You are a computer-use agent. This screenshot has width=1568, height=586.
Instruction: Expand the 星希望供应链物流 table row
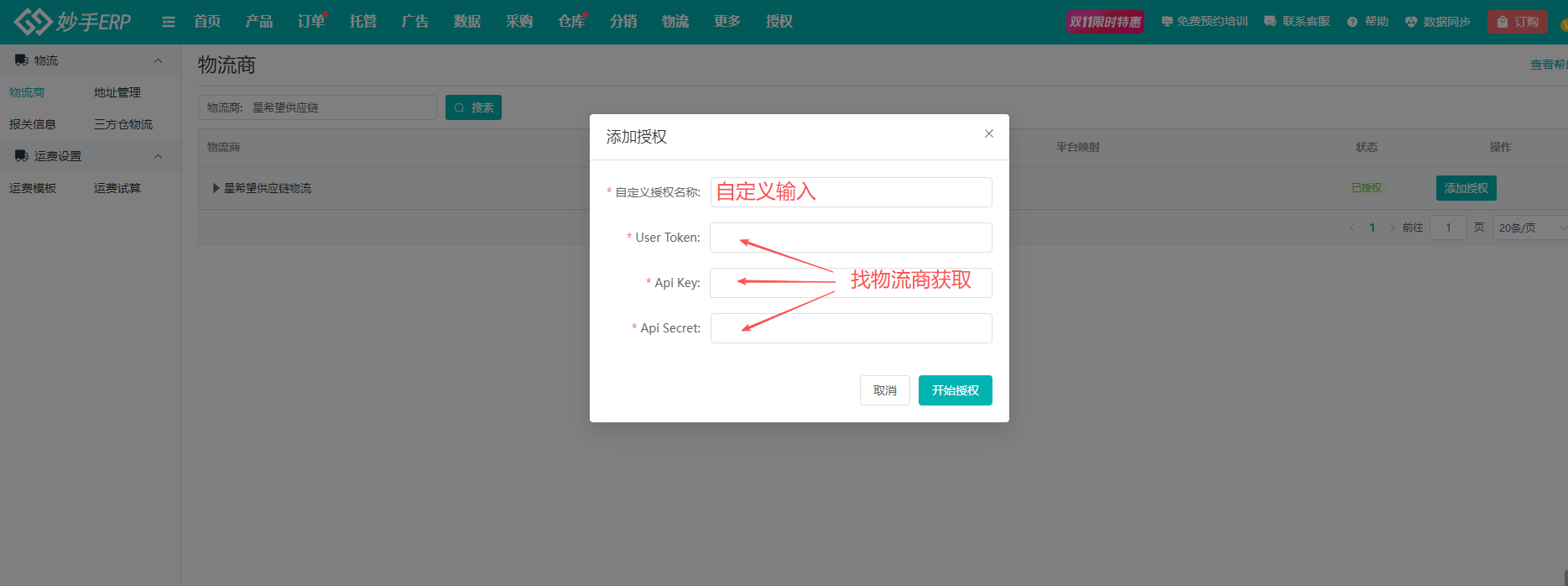[x=216, y=188]
